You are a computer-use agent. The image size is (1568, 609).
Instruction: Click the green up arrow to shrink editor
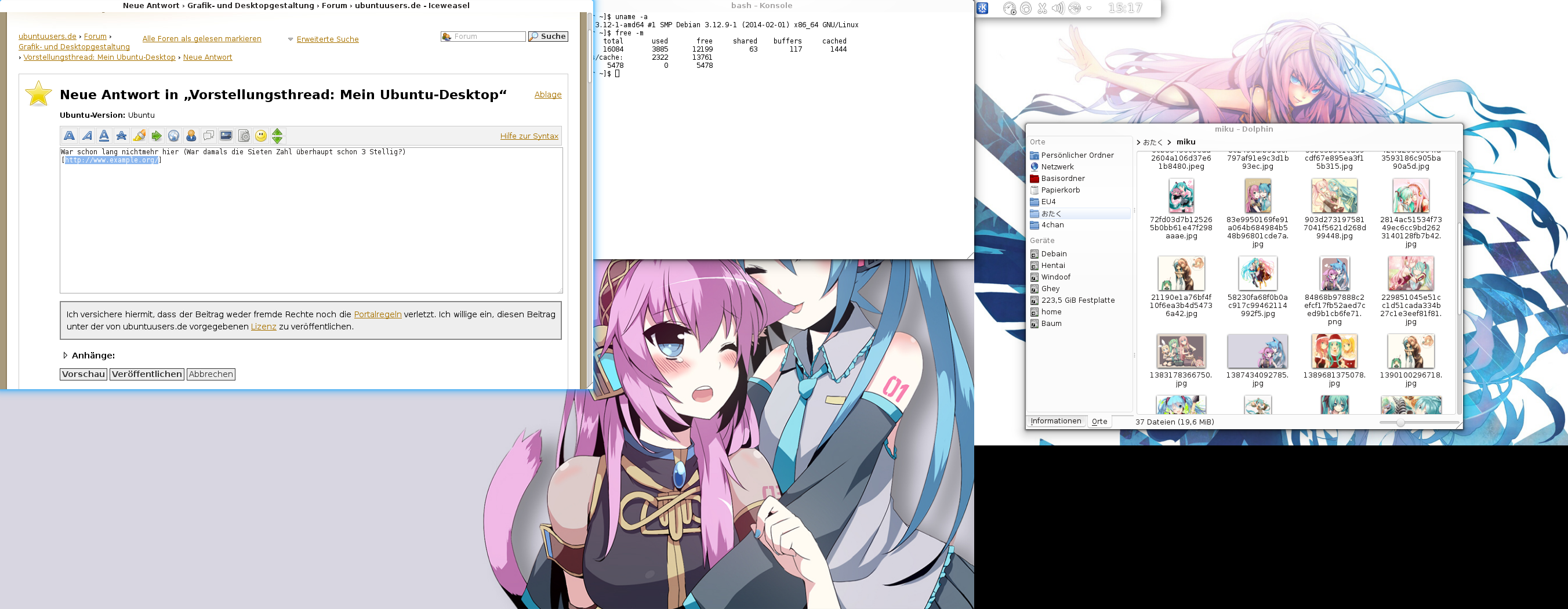point(278,132)
